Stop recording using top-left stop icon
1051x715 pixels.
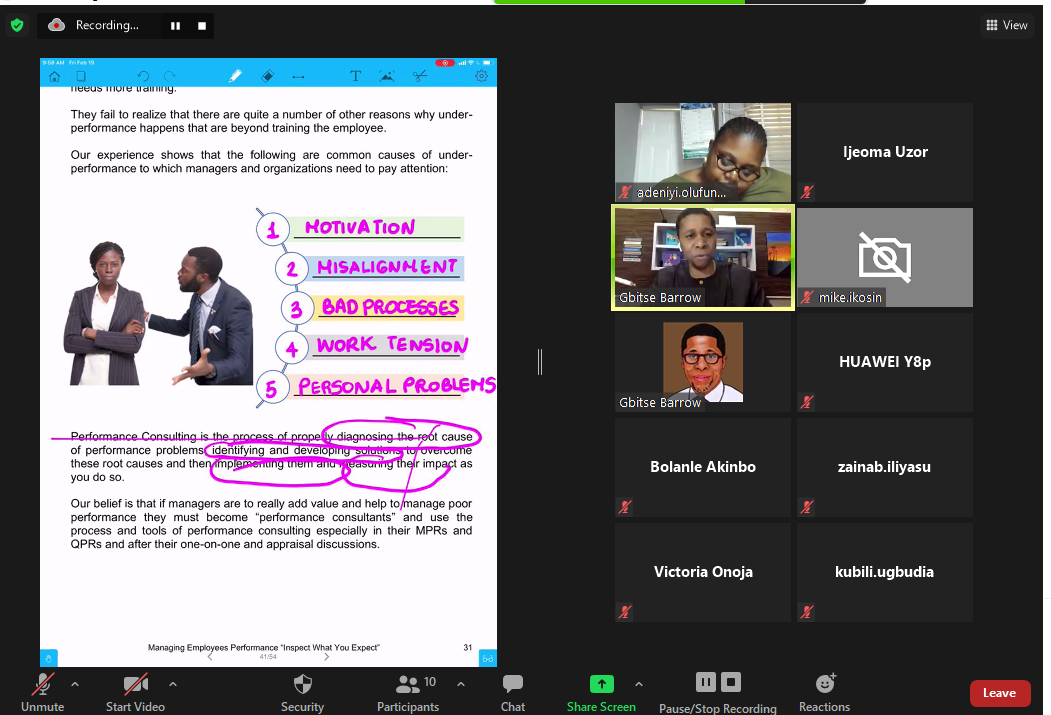point(202,25)
